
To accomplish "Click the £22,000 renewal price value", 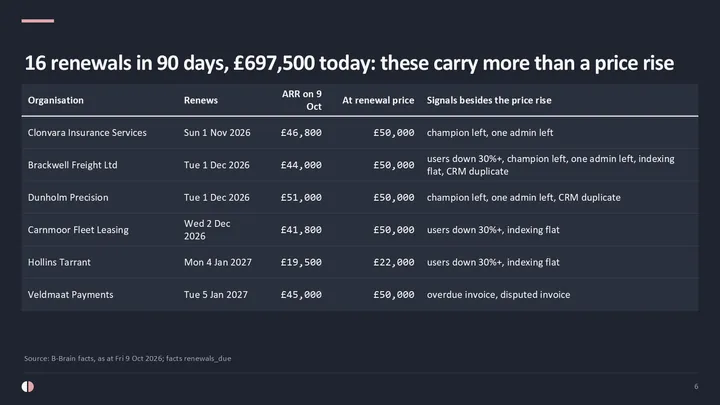I will (394, 262).
